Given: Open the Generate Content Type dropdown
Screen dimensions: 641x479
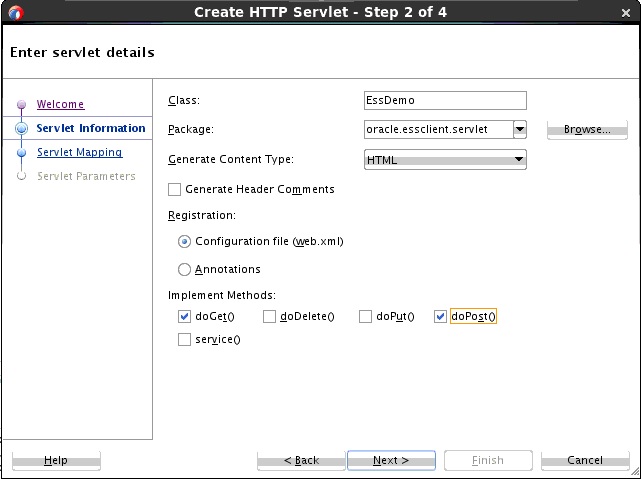Looking at the screenshot, I should click(x=445, y=159).
